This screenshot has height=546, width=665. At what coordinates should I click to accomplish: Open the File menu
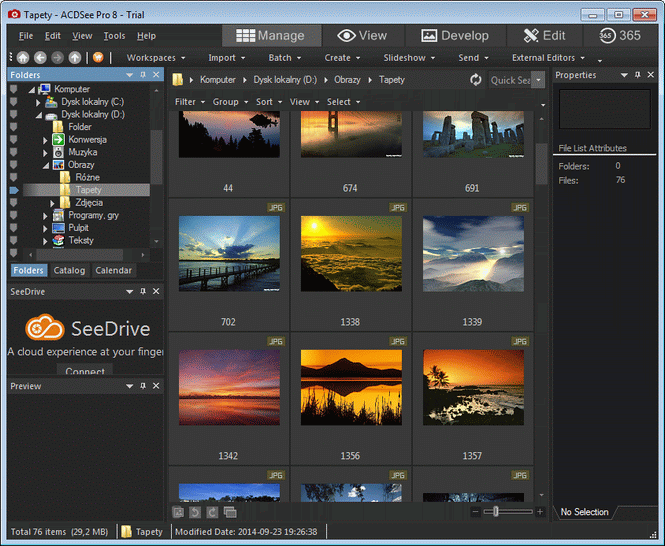(26, 36)
